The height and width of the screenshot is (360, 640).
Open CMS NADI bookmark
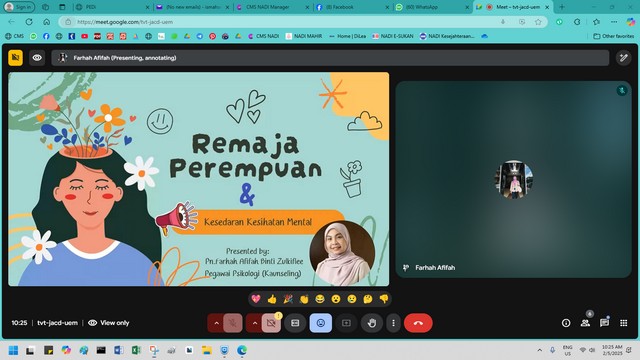[x=263, y=36]
